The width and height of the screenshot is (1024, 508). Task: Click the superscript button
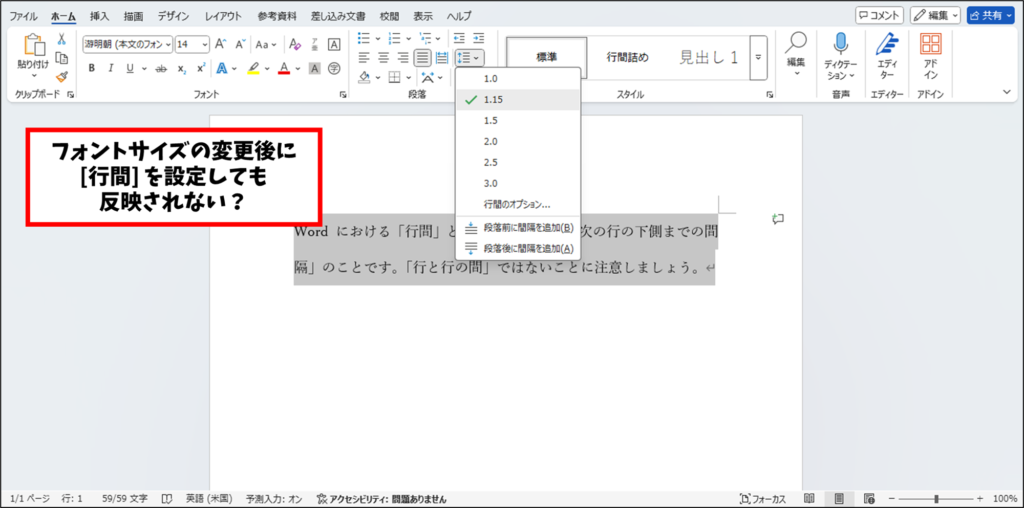tap(202, 68)
